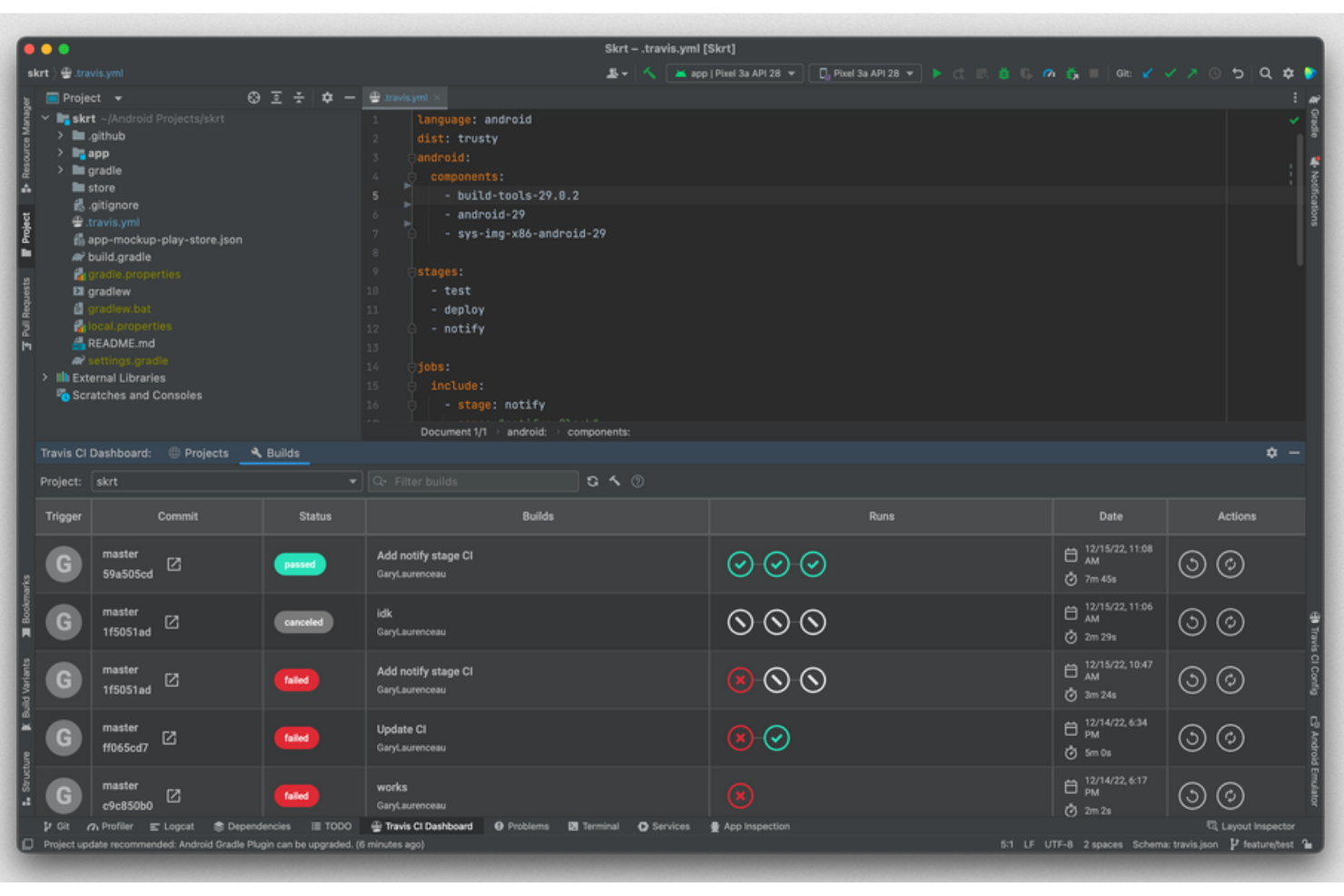Open the help question mark in dashboard

637,481
